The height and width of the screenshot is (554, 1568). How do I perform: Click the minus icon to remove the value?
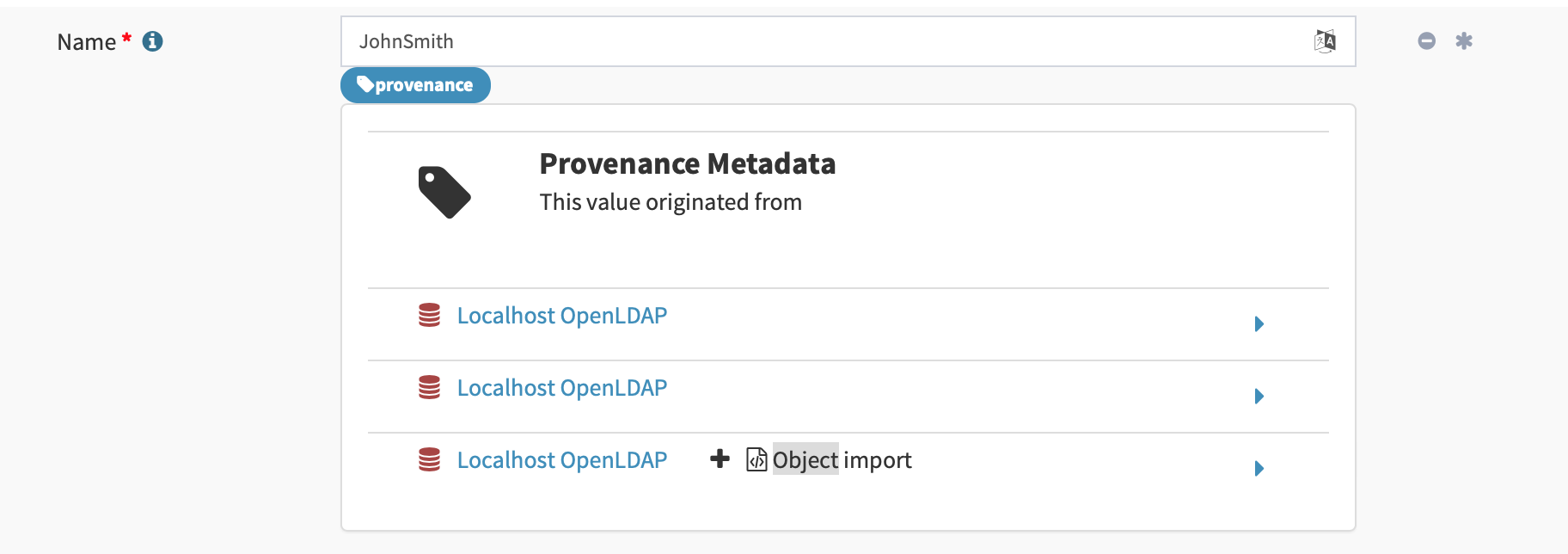[1426, 40]
